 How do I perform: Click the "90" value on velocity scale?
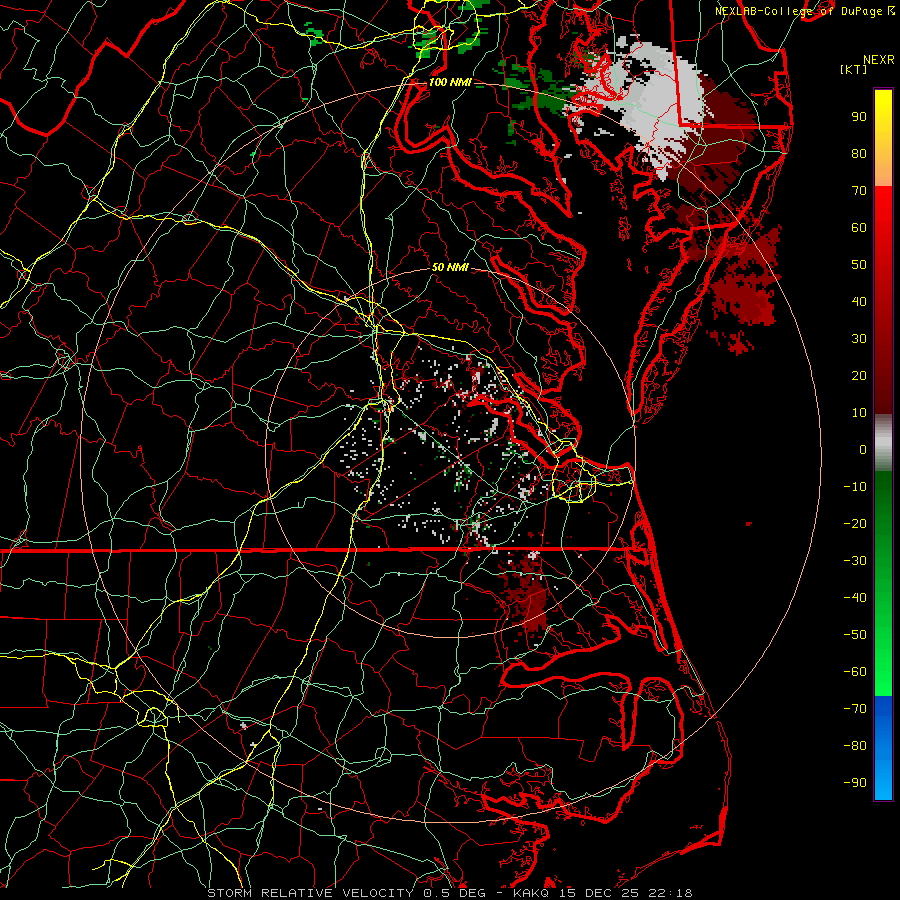click(859, 117)
